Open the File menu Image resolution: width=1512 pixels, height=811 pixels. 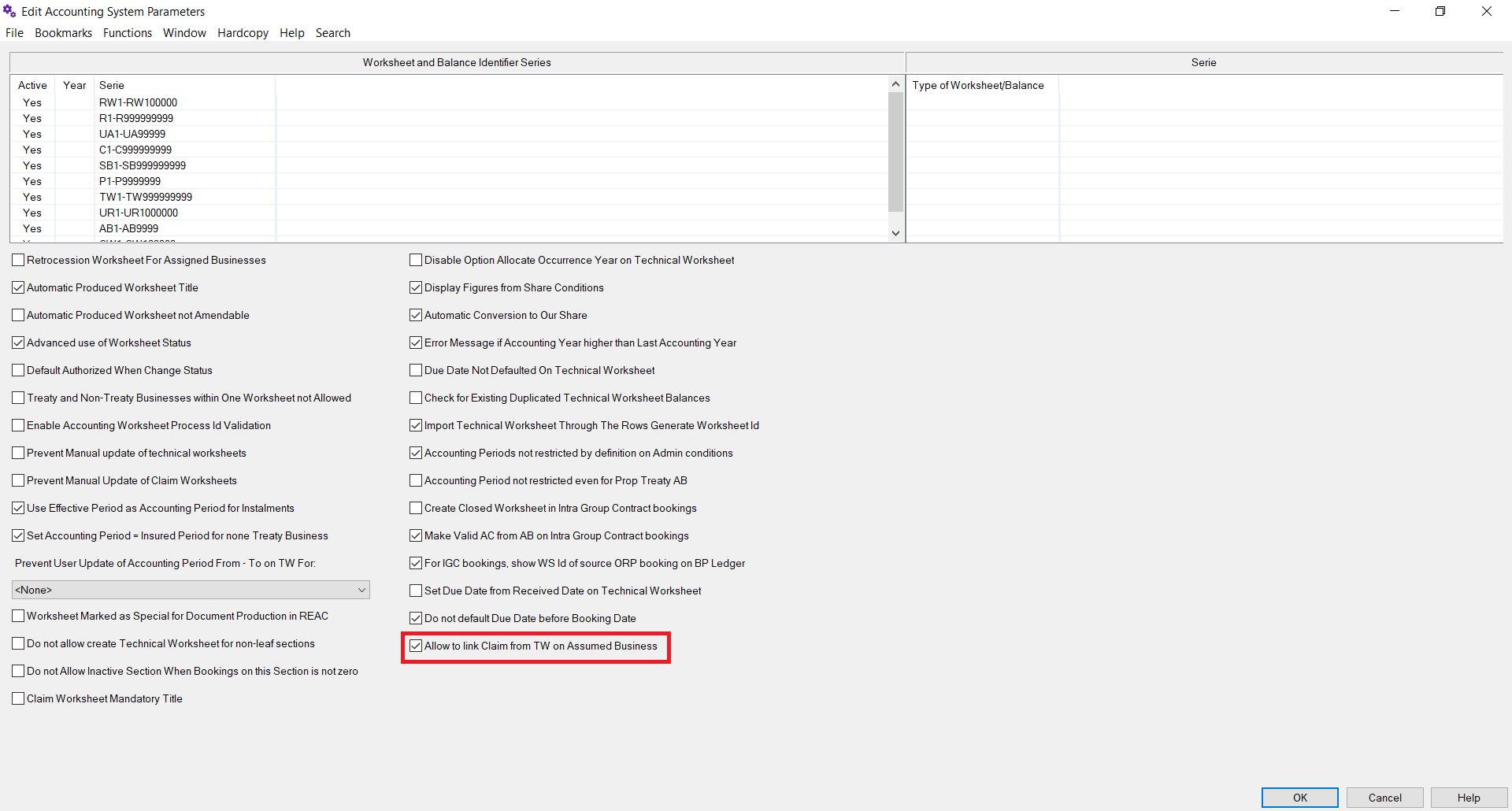pos(14,32)
